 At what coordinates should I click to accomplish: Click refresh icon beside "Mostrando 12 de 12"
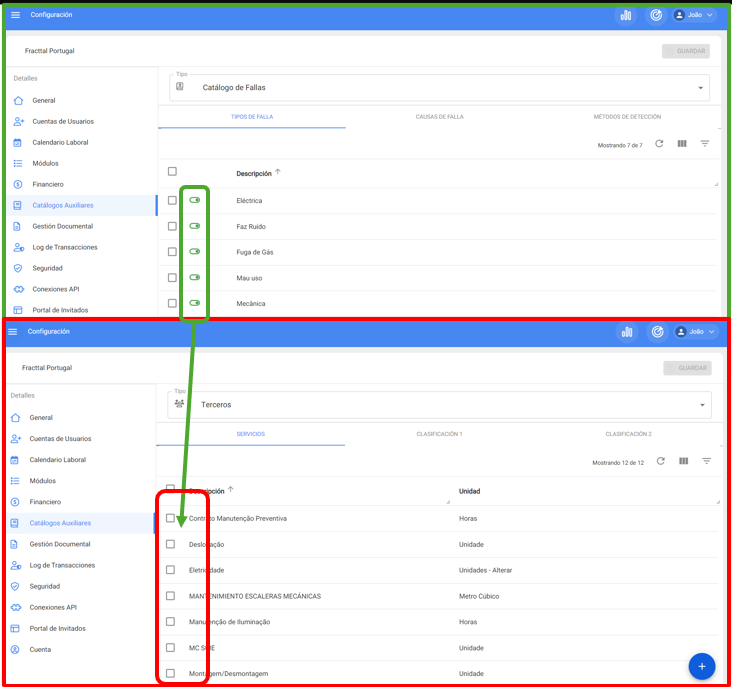tap(659, 461)
